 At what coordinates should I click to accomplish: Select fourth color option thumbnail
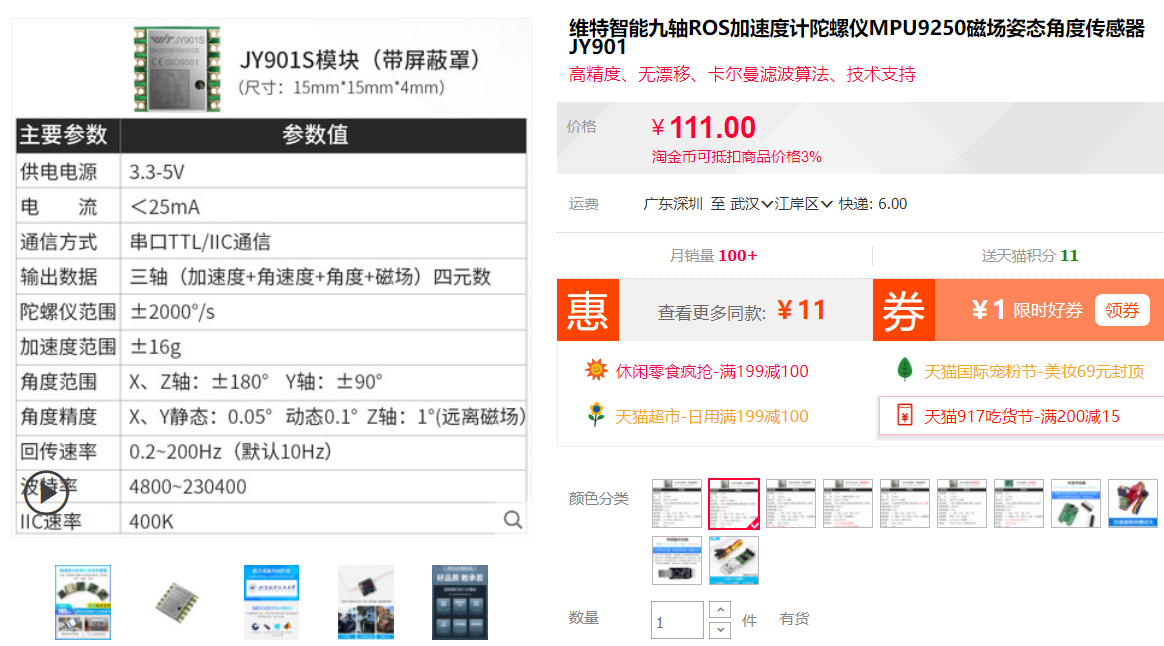click(848, 503)
